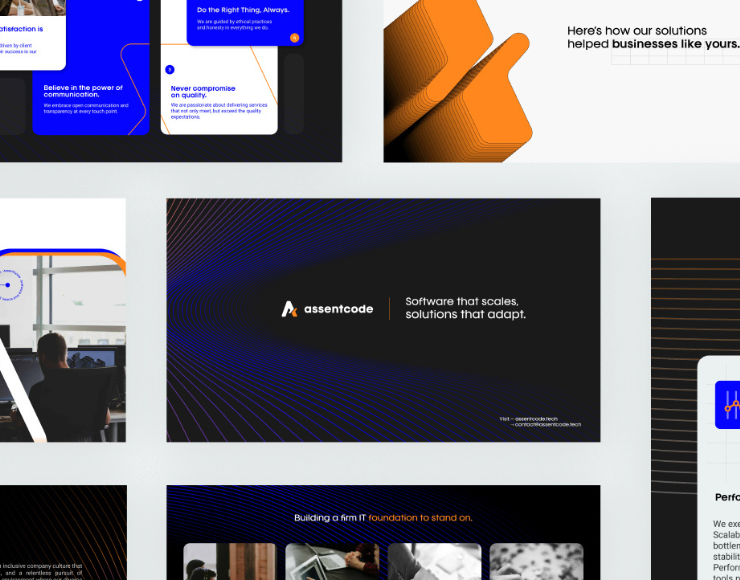Screen dimensions: 740x580
Task: Select 'We are passionate about delivering services' paragraph
Action: coord(219,111)
